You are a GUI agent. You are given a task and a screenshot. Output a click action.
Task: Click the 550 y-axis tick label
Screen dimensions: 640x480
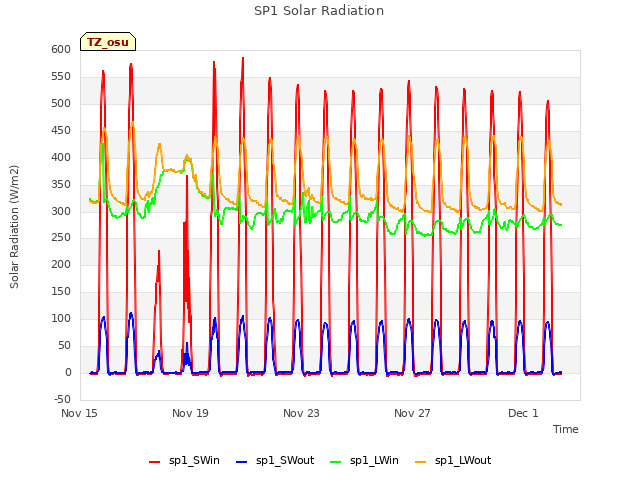coord(61,76)
